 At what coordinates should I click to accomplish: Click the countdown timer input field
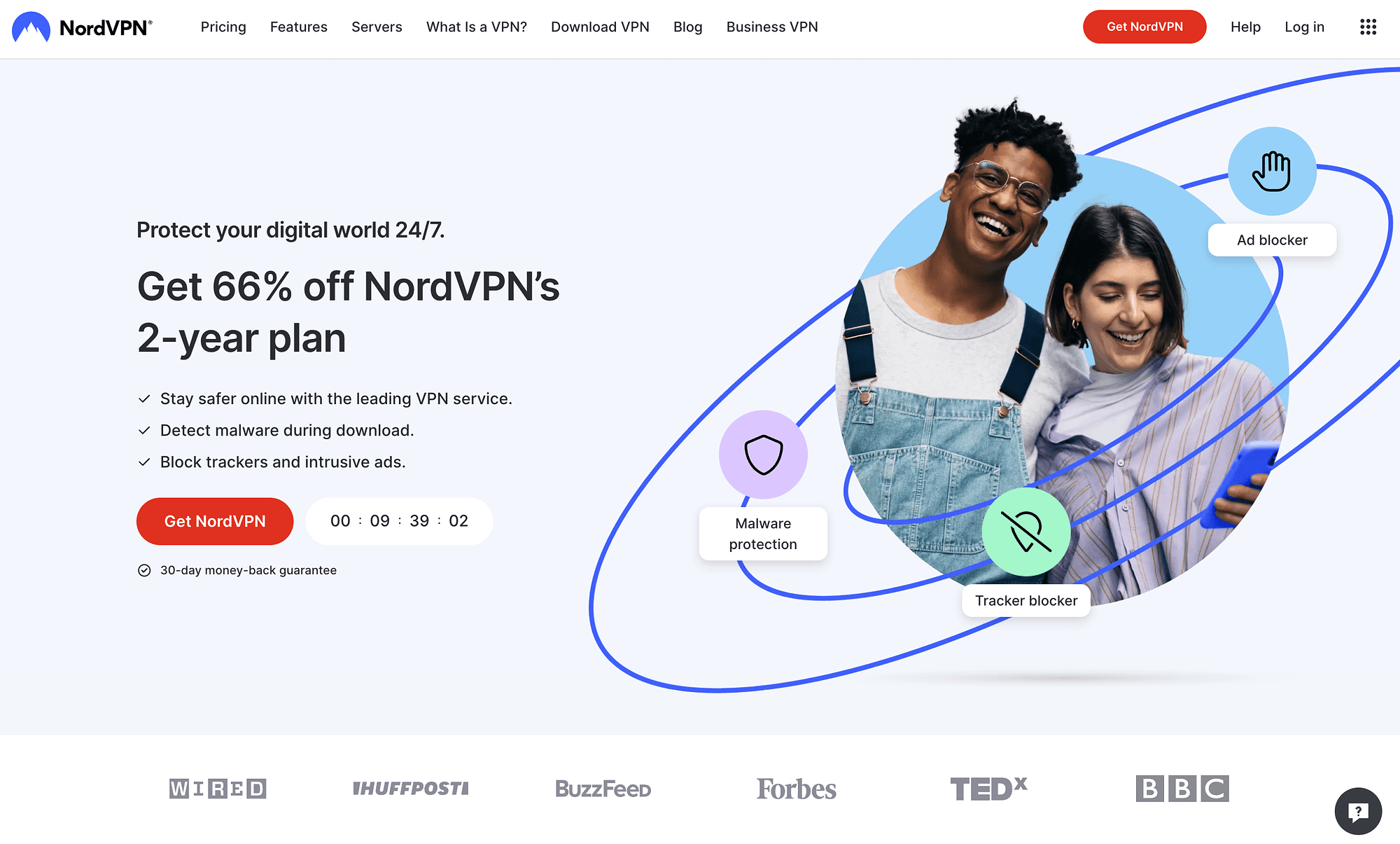click(399, 520)
